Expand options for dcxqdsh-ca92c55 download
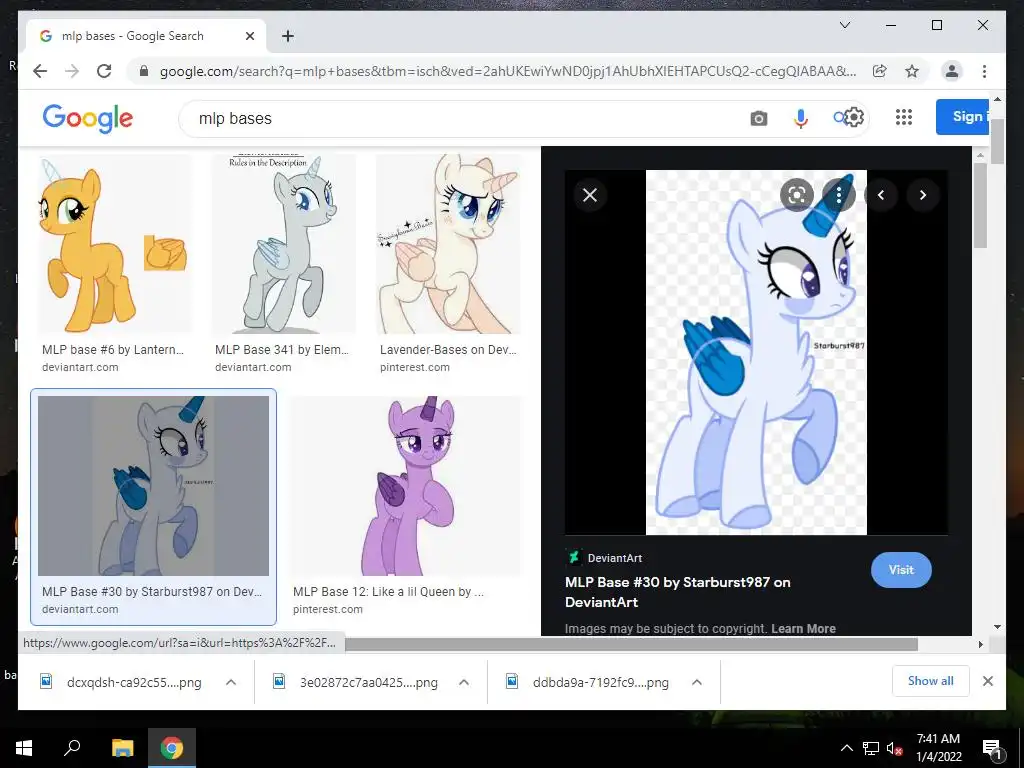This screenshot has height=768, width=1024. point(231,682)
